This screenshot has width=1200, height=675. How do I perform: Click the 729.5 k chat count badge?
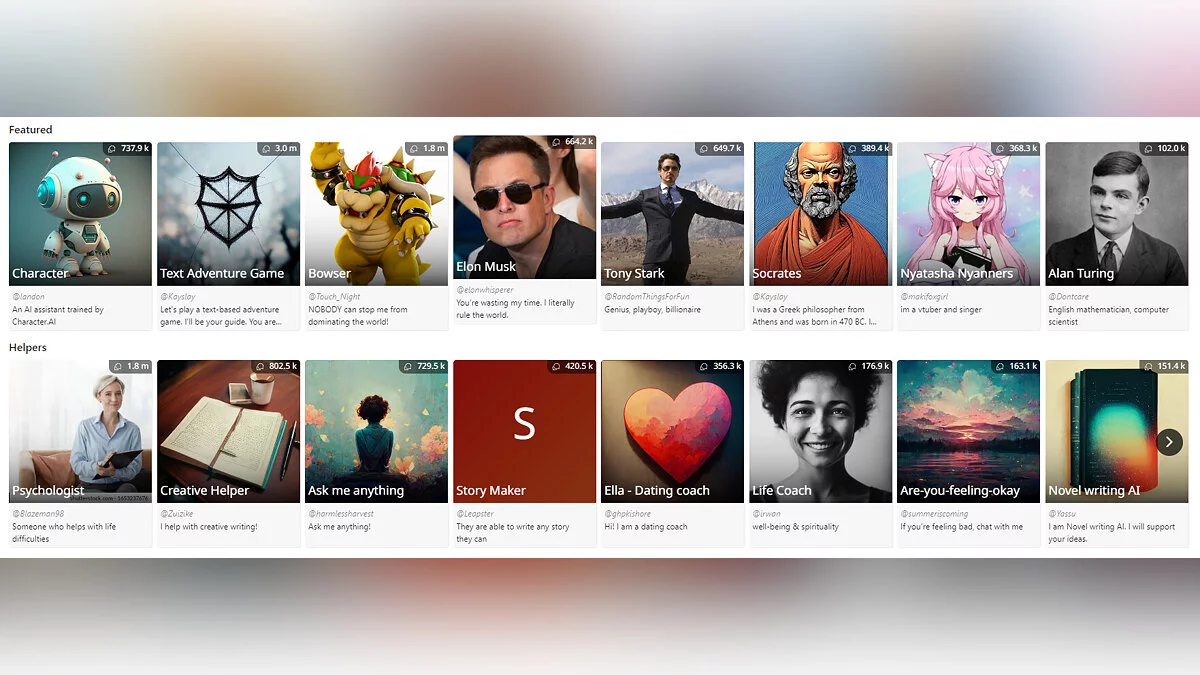click(424, 366)
